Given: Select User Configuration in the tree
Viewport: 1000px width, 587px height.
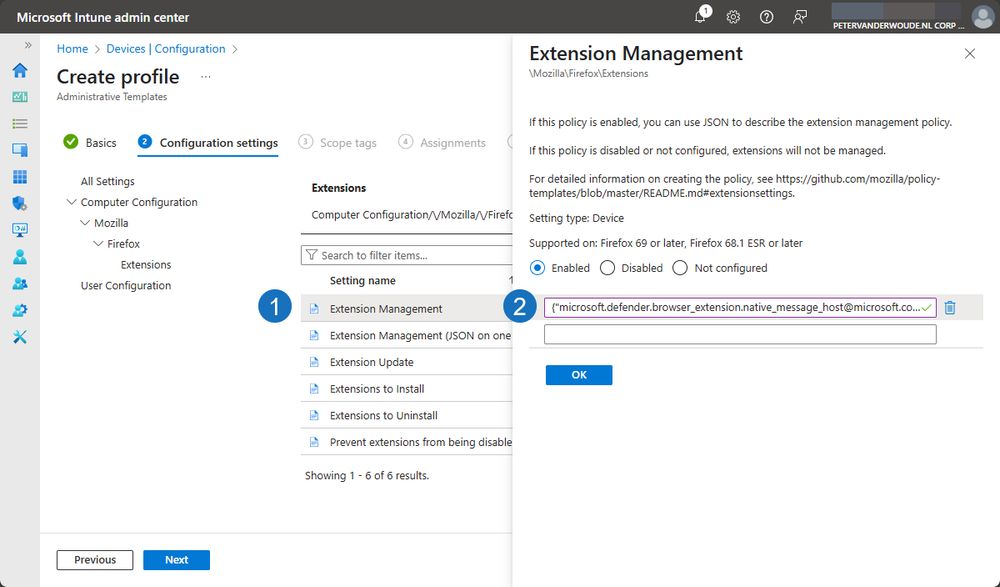Looking at the screenshot, I should (126, 285).
